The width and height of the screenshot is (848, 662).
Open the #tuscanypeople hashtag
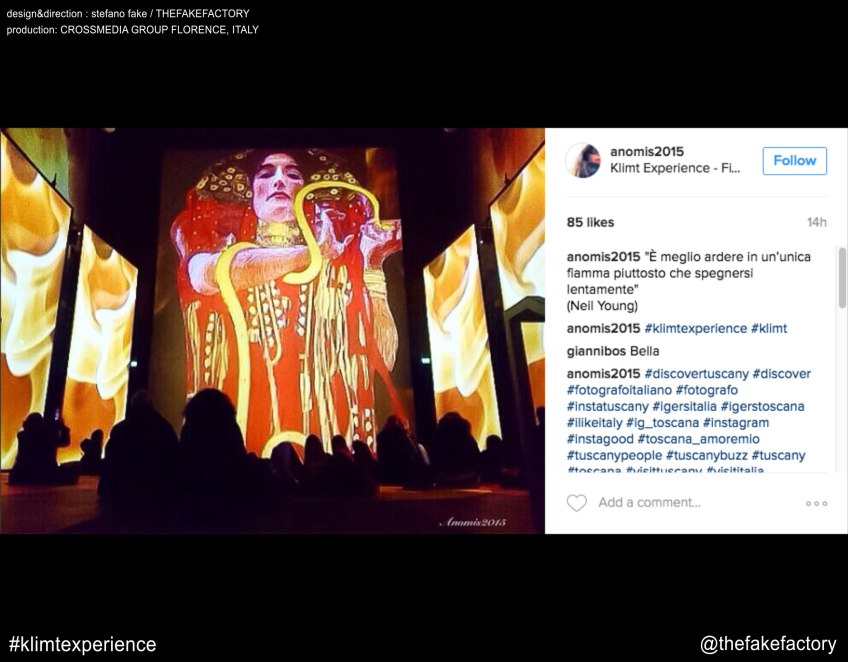click(614, 455)
